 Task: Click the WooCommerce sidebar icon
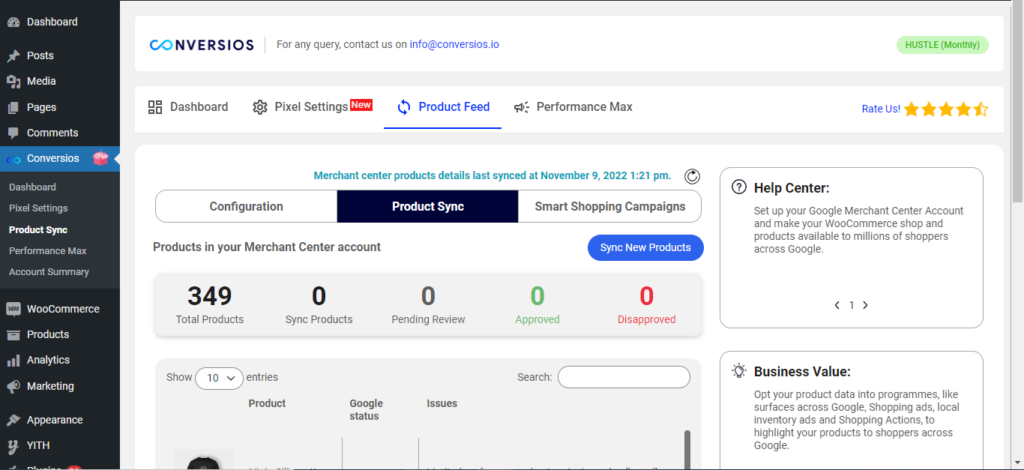[x=13, y=309]
